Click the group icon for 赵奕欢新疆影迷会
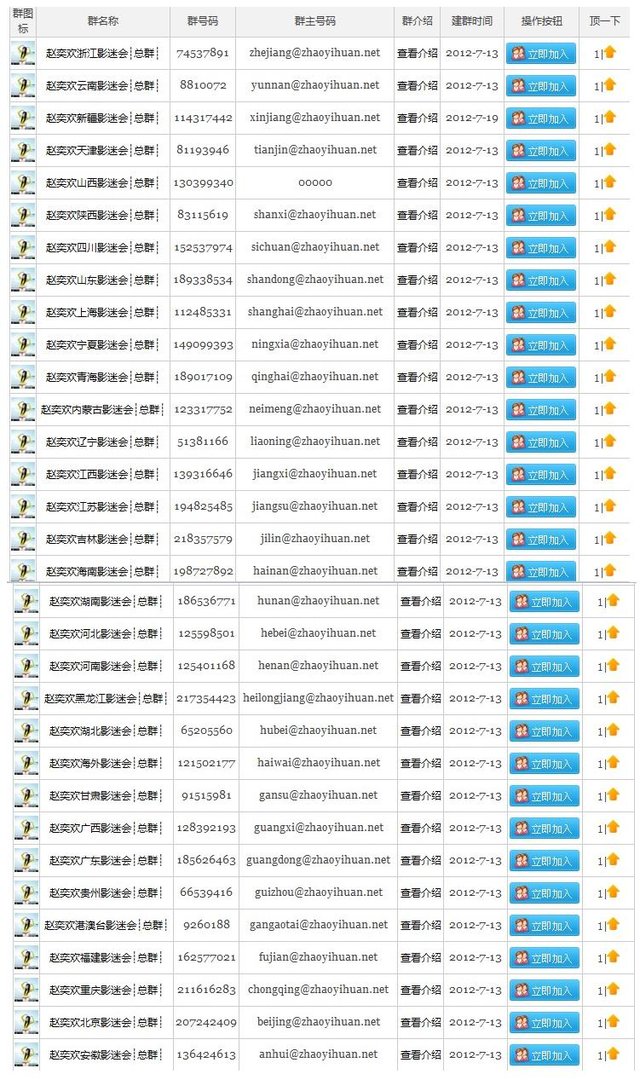 (23, 118)
